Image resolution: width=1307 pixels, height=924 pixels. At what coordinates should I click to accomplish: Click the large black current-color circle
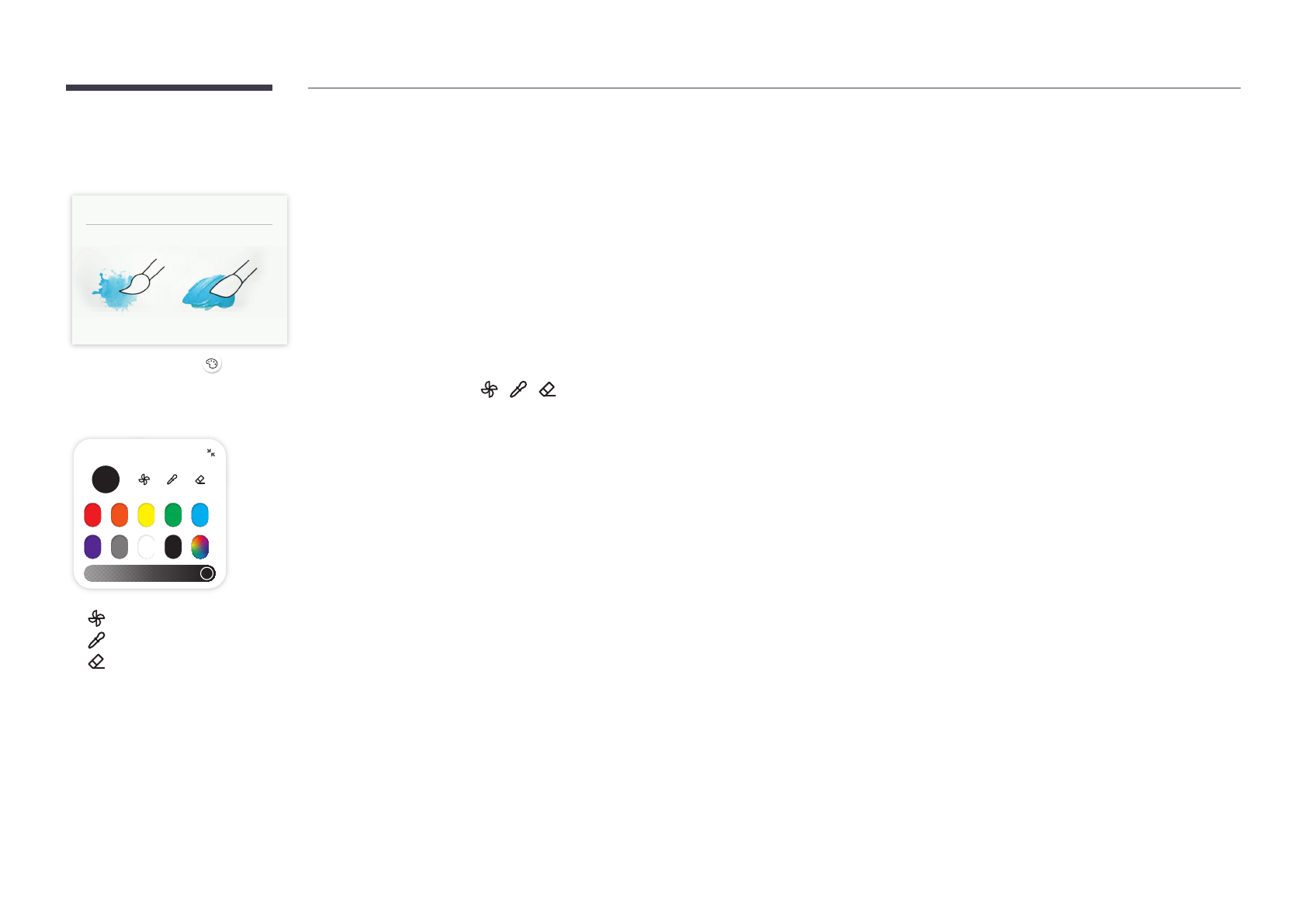click(106, 479)
